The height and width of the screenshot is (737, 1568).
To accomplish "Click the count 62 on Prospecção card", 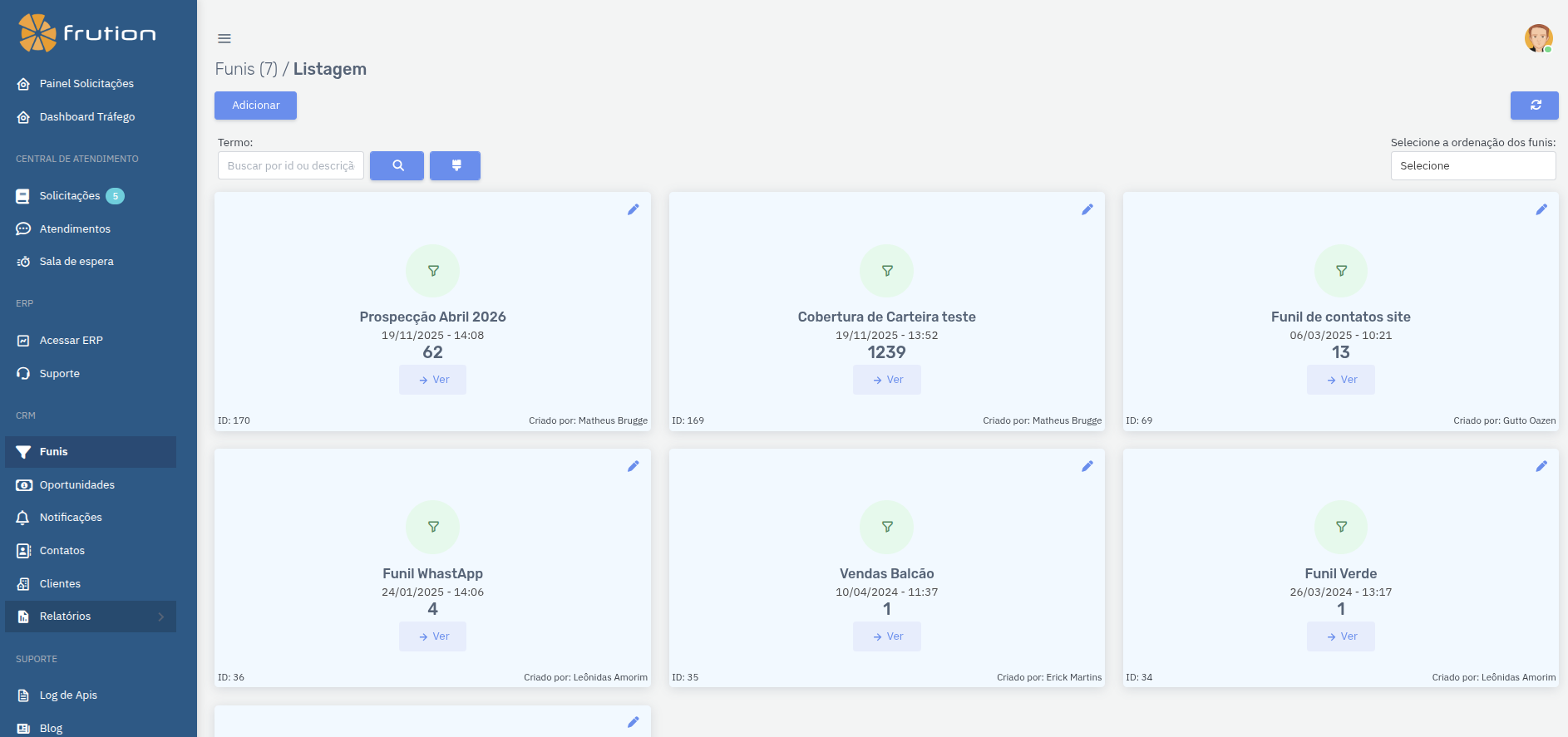I will 433,352.
